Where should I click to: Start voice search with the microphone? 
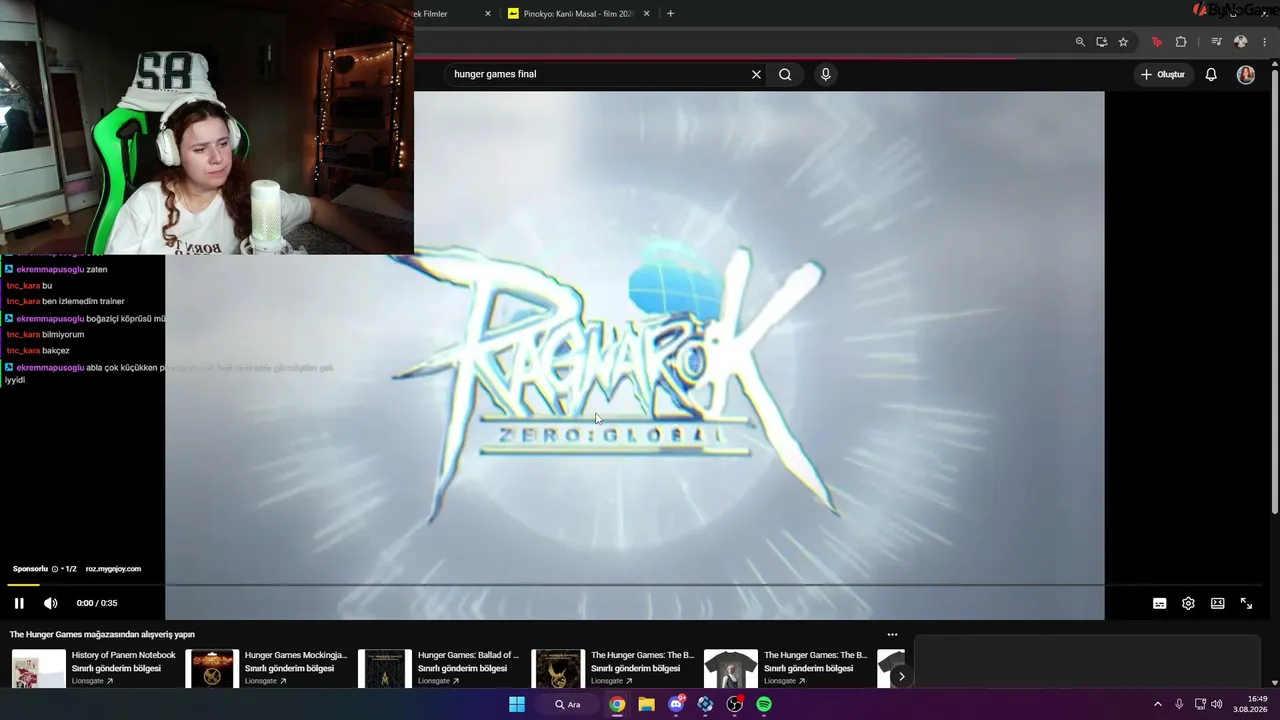tap(825, 74)
